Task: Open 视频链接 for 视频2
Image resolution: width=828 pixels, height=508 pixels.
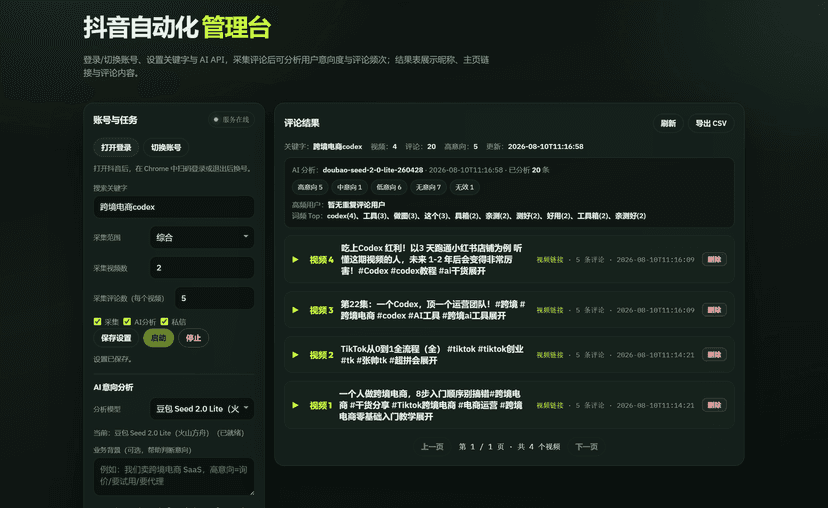Action: click(550, 355)
